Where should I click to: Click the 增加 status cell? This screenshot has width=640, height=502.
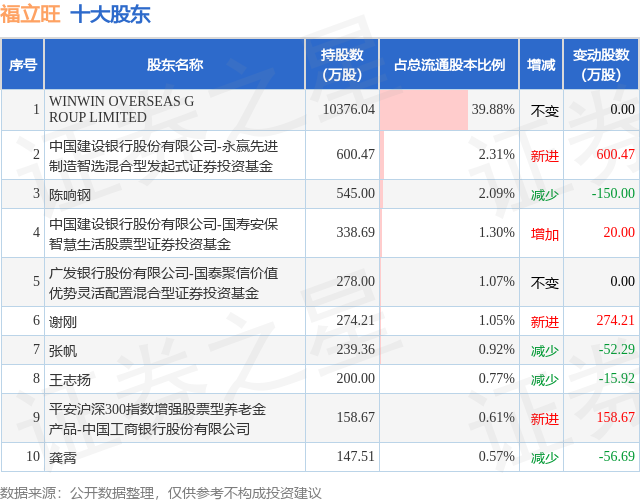pyautogui.click(x=544, y=234)
